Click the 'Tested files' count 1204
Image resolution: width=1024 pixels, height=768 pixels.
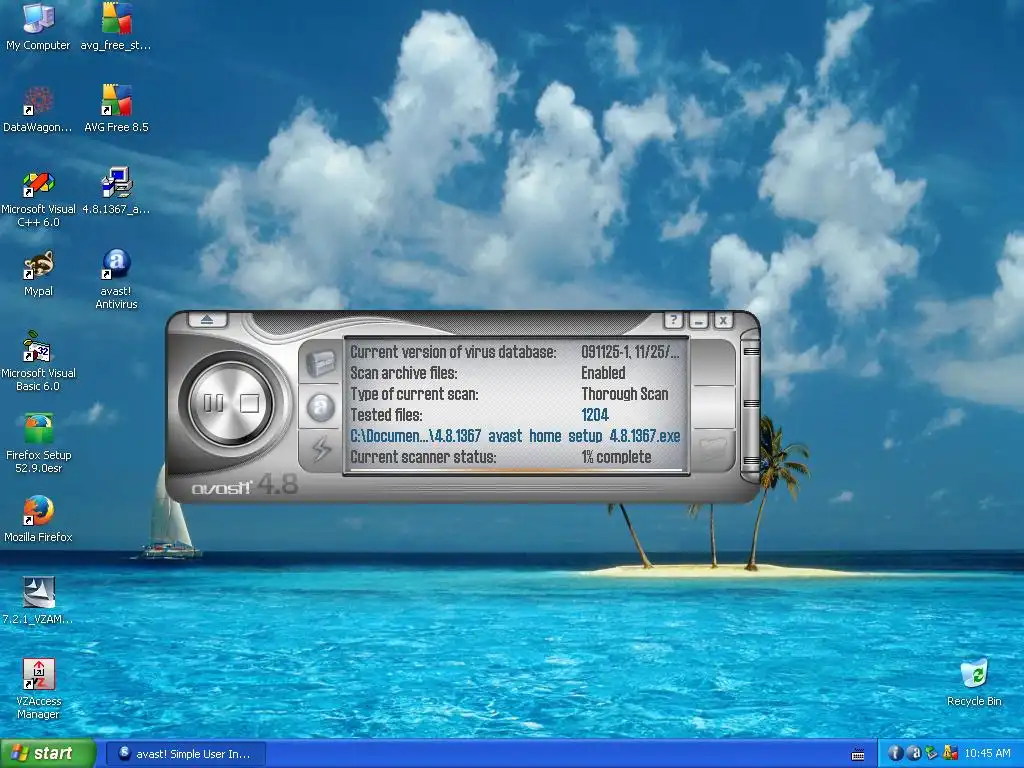point(595,415)
